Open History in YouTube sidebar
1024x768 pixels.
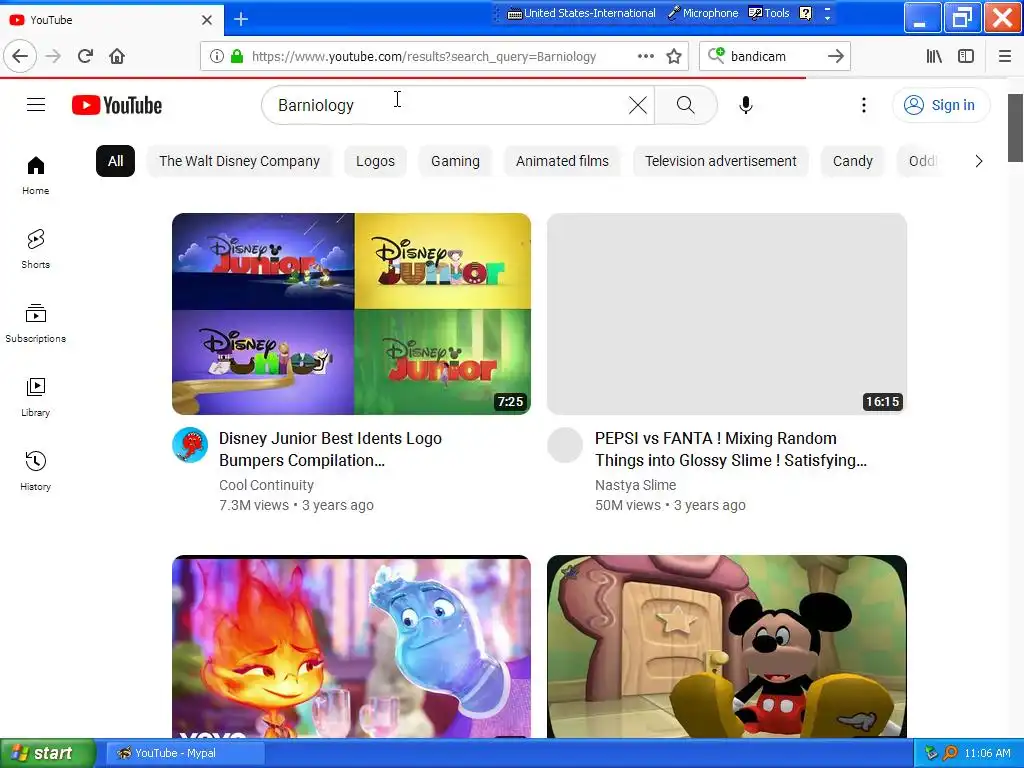pos(35,471)
